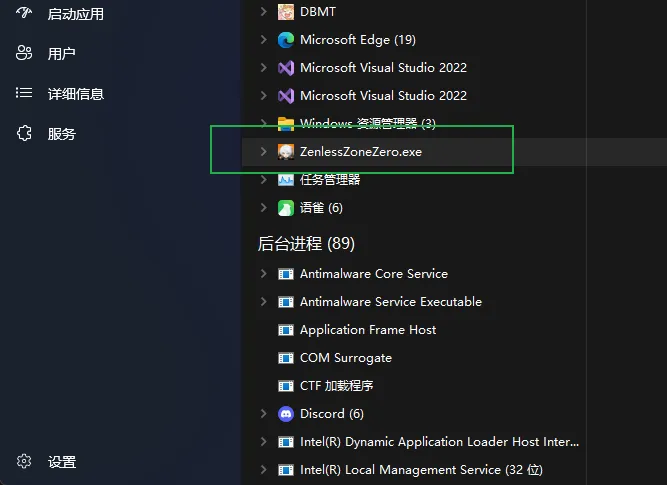The width and height of the screenshot is (667, 485).
Task: Expand the Discord (6) group
Action: [x=264, y=414]
